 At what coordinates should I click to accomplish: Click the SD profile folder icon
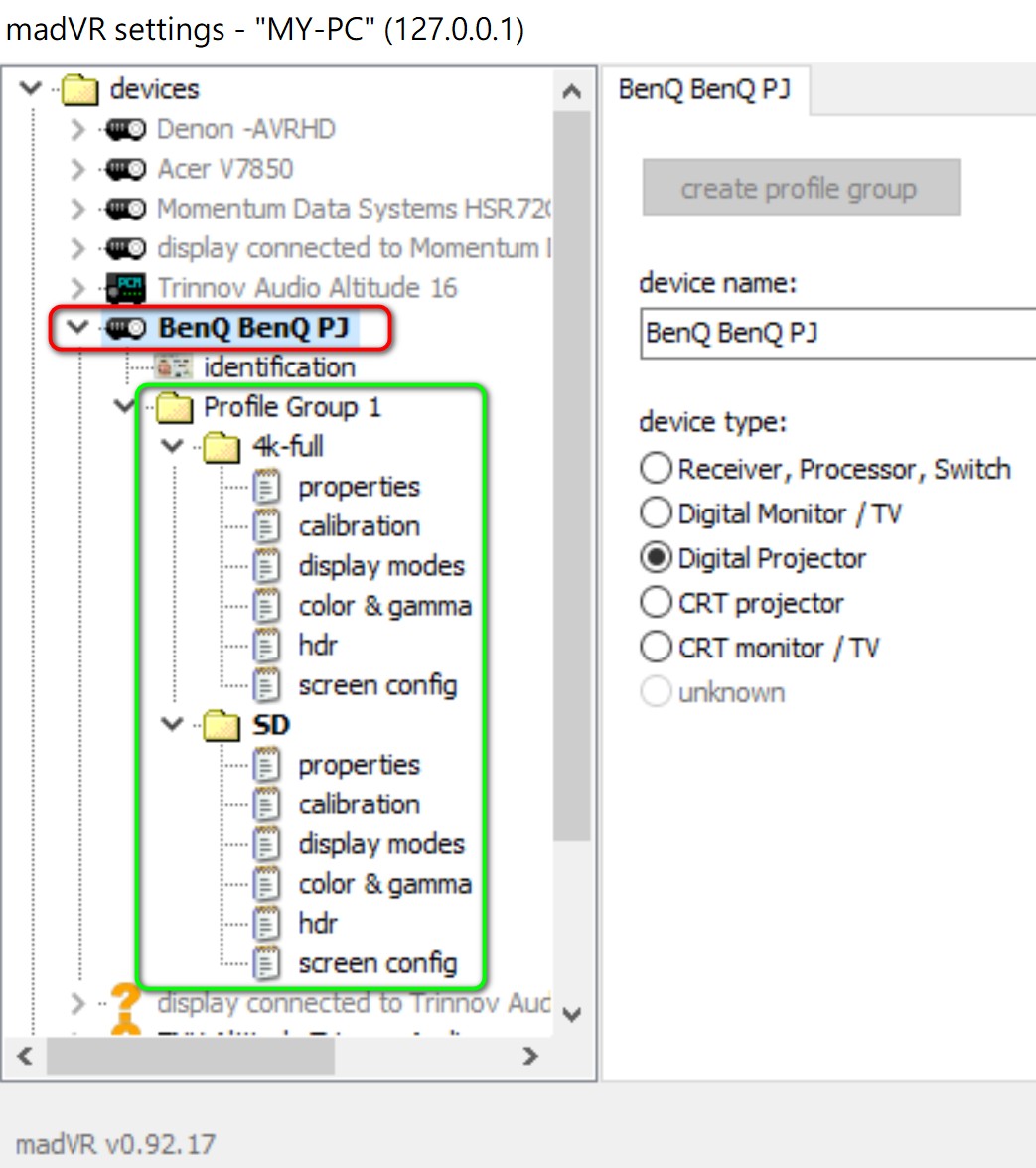(222, 726)
